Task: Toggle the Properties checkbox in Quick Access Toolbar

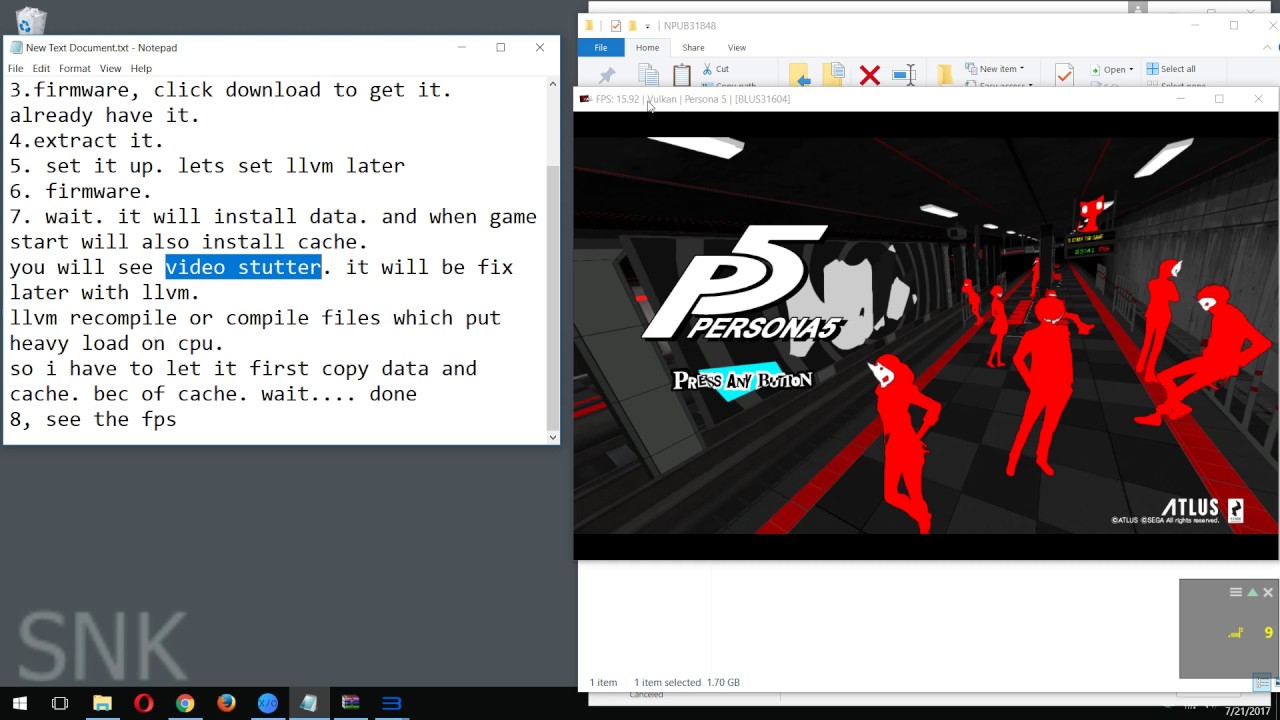Action: pyautogui.click(x=616, y=26)
